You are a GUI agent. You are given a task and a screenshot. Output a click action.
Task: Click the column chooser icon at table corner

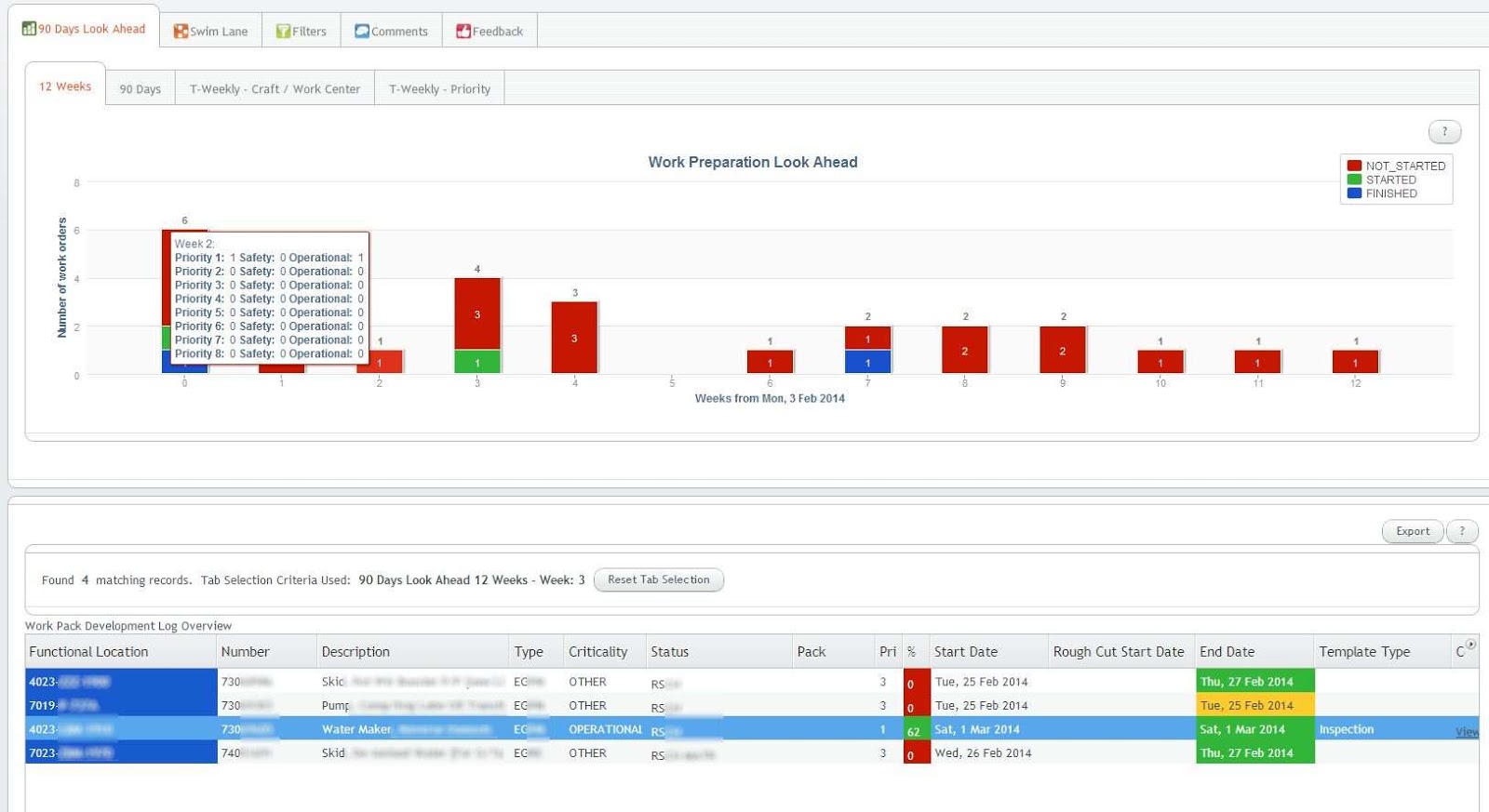tap(1470, 644)
